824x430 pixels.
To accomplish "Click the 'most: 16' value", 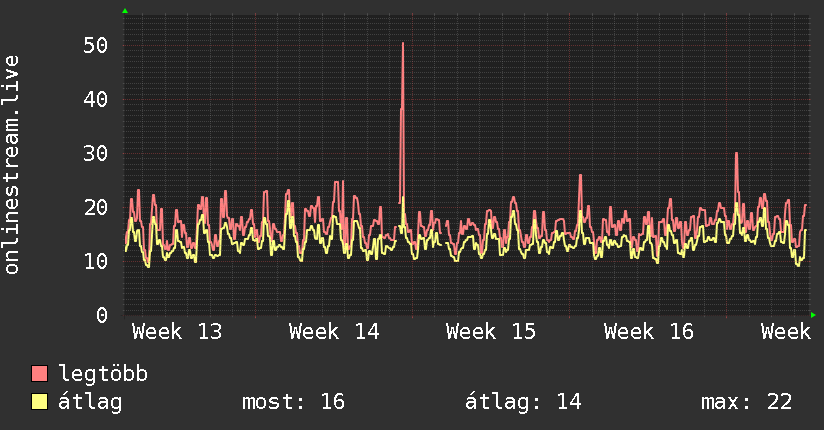I will (293, 402).
